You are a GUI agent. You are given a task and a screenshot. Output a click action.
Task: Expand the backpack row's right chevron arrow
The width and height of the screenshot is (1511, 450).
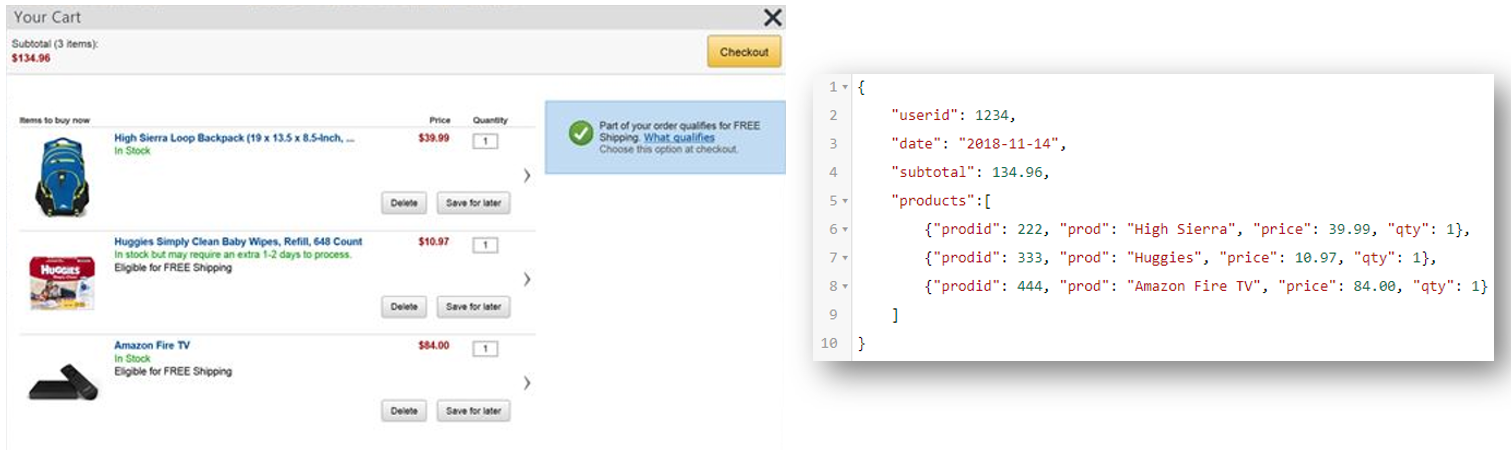coord(527,175)
